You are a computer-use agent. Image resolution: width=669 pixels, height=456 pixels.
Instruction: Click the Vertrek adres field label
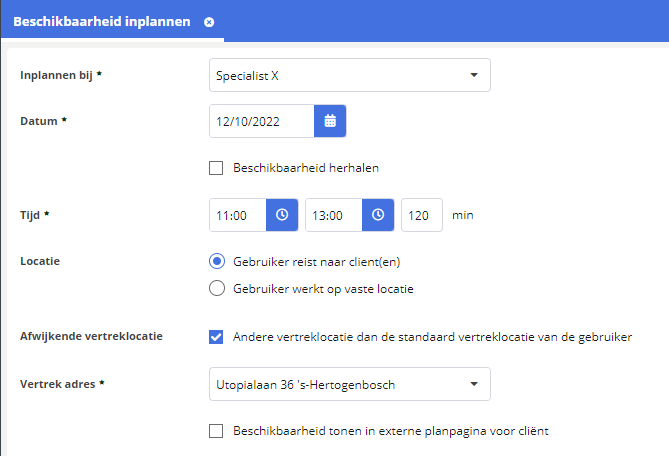pyautogui.click(x=61, y=384)
